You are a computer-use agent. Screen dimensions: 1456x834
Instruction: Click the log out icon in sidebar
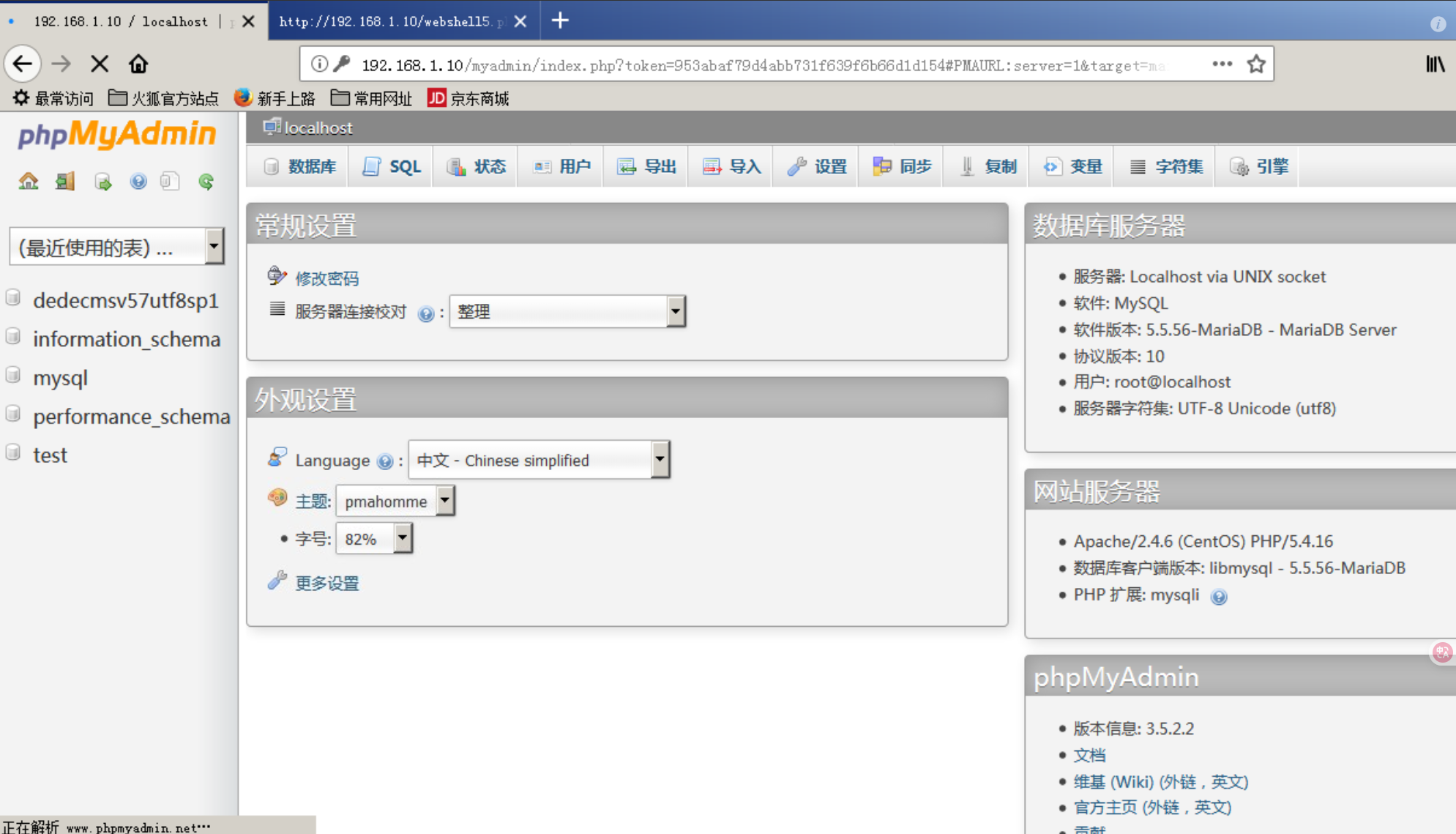[65, 181]
